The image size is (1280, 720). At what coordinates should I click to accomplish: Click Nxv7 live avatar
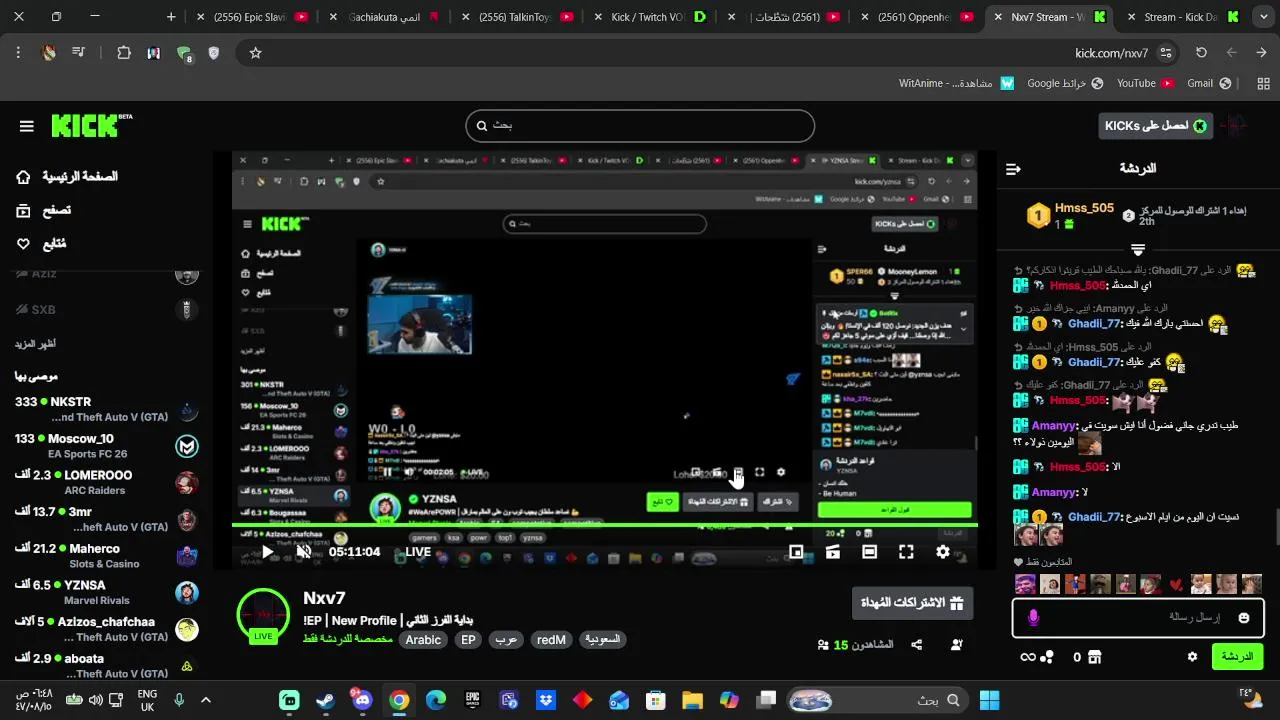[263, 614]
